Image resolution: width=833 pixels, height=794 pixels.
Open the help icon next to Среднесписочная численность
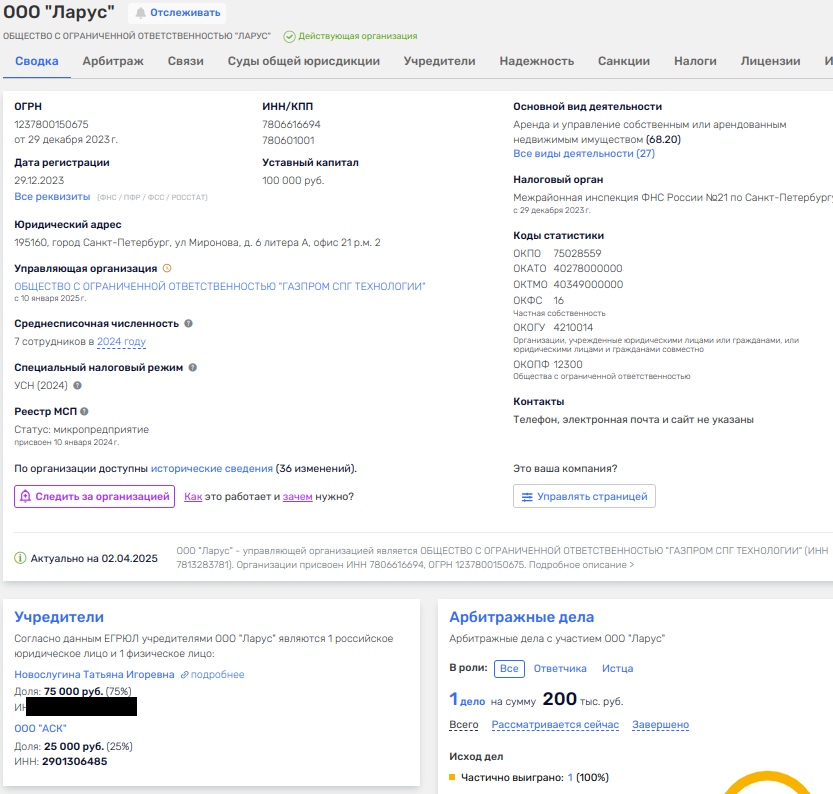point(188,323)
